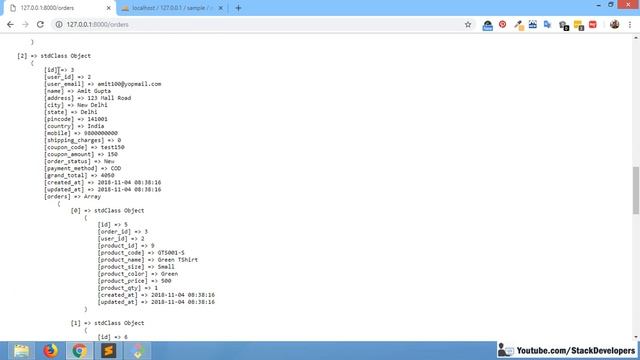Screen dimensions: 640x360
Task: Launch Firefox from the taskbar
Action: point(51,351)
